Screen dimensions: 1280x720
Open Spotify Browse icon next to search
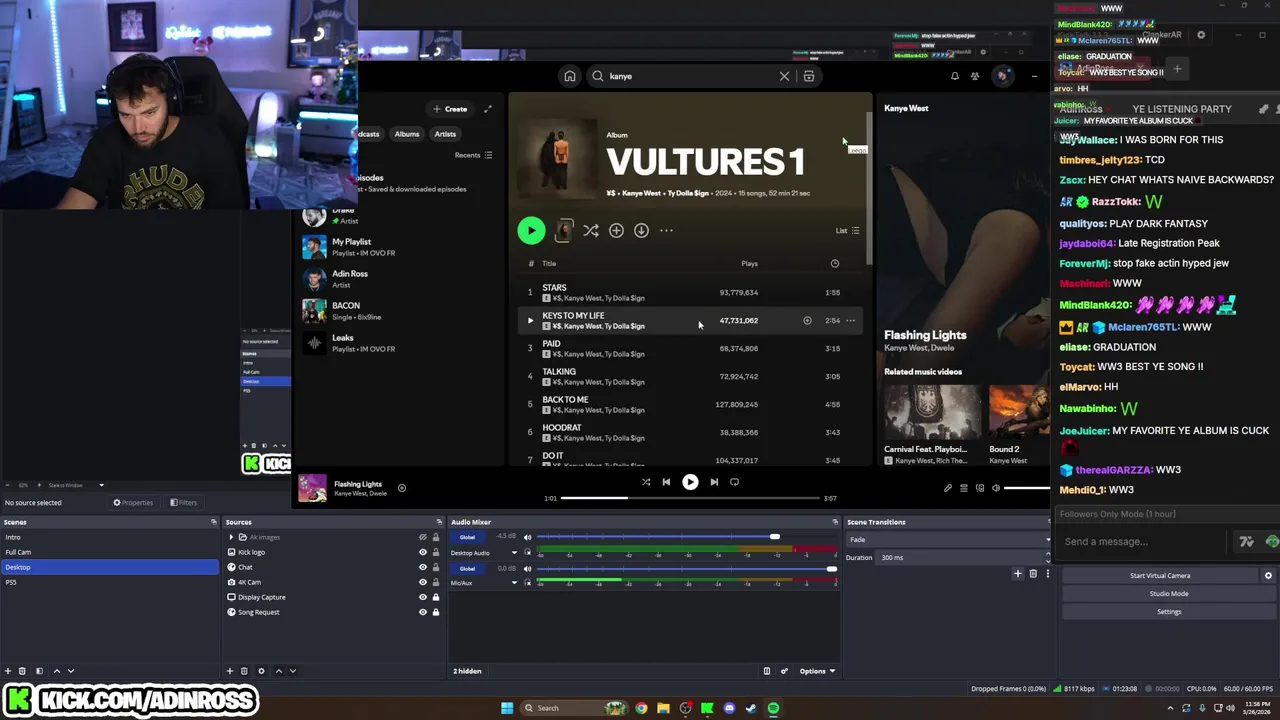click(x=809, y=76)
